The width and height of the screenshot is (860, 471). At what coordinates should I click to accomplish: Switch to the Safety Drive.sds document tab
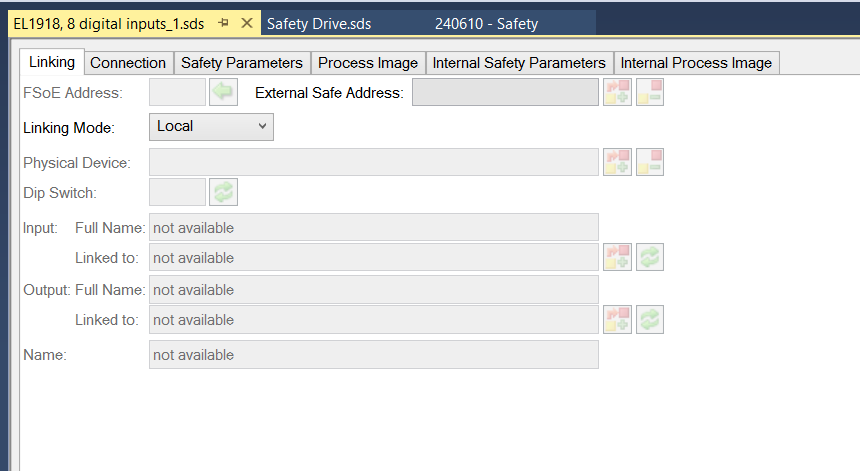(319, 23)
